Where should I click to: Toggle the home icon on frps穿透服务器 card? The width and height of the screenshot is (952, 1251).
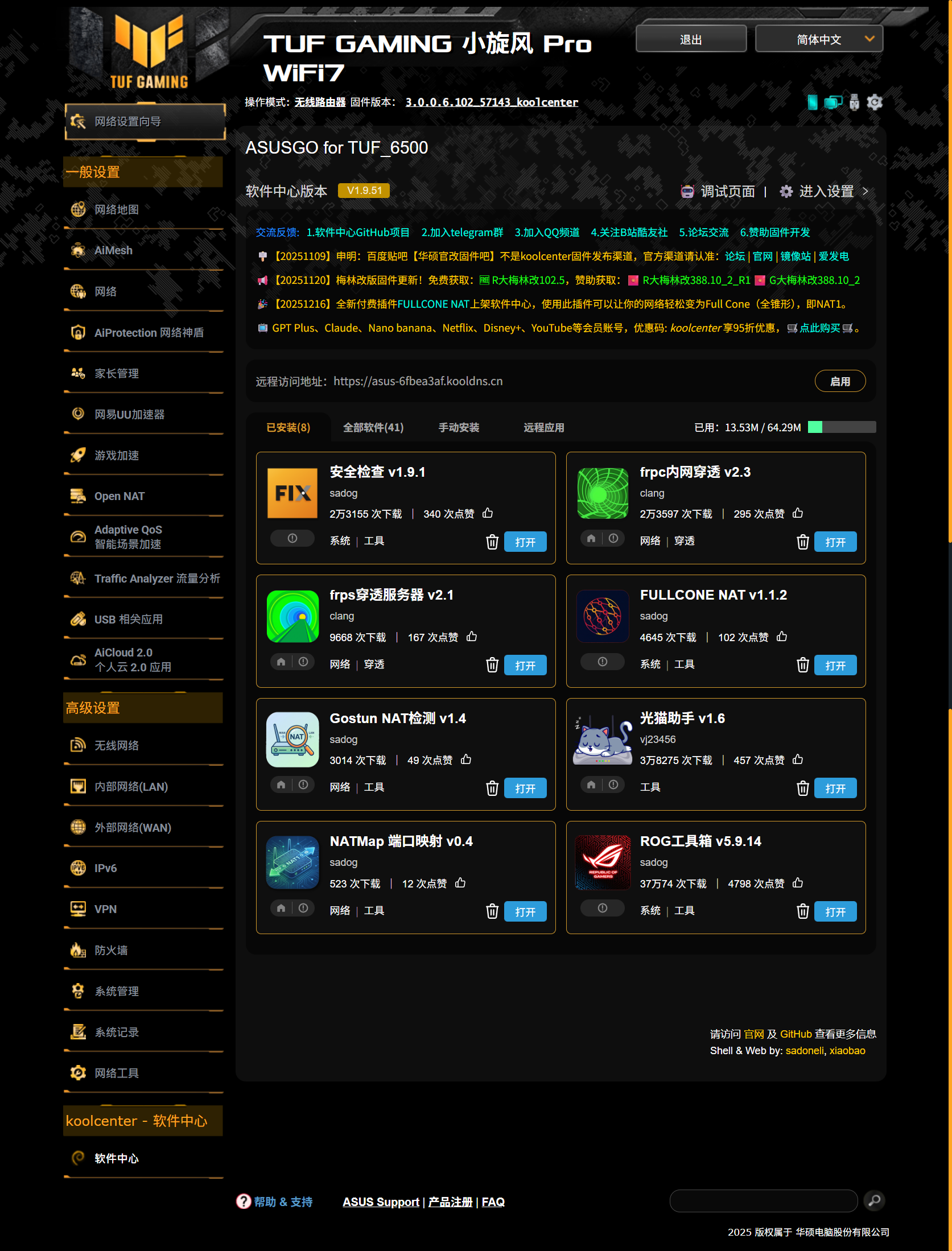[281, 662]
